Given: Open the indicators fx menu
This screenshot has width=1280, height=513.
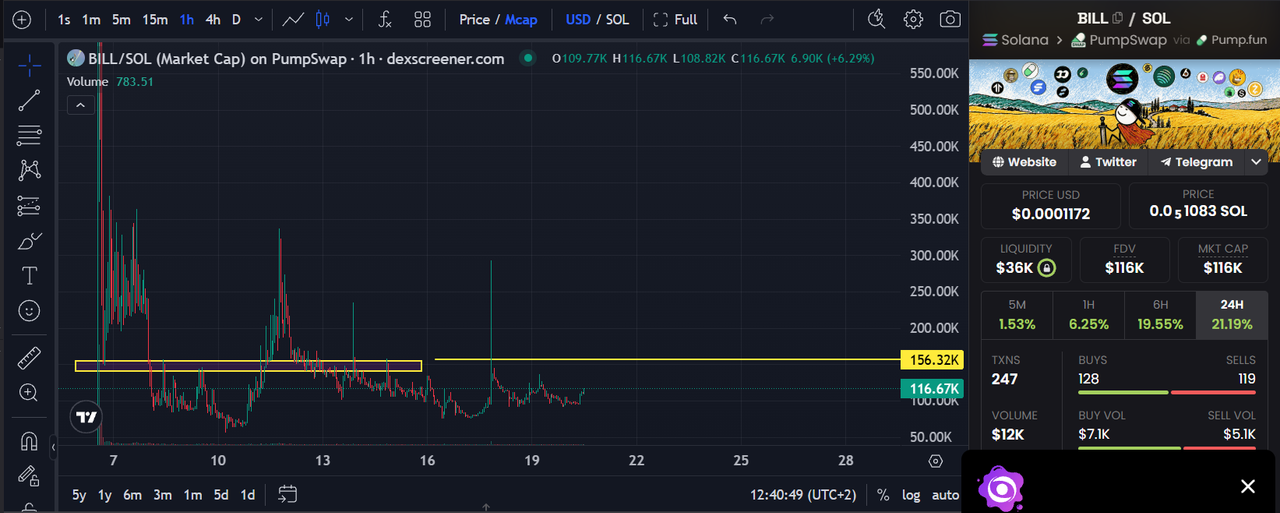Looking at the screenshot, I should [x=384, y=19].
